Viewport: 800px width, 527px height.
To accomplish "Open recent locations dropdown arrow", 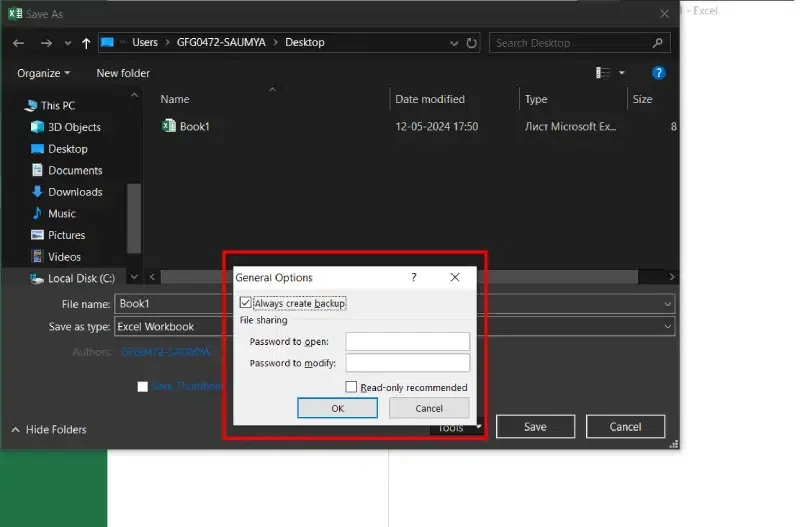I will click(x=68, y=43).
